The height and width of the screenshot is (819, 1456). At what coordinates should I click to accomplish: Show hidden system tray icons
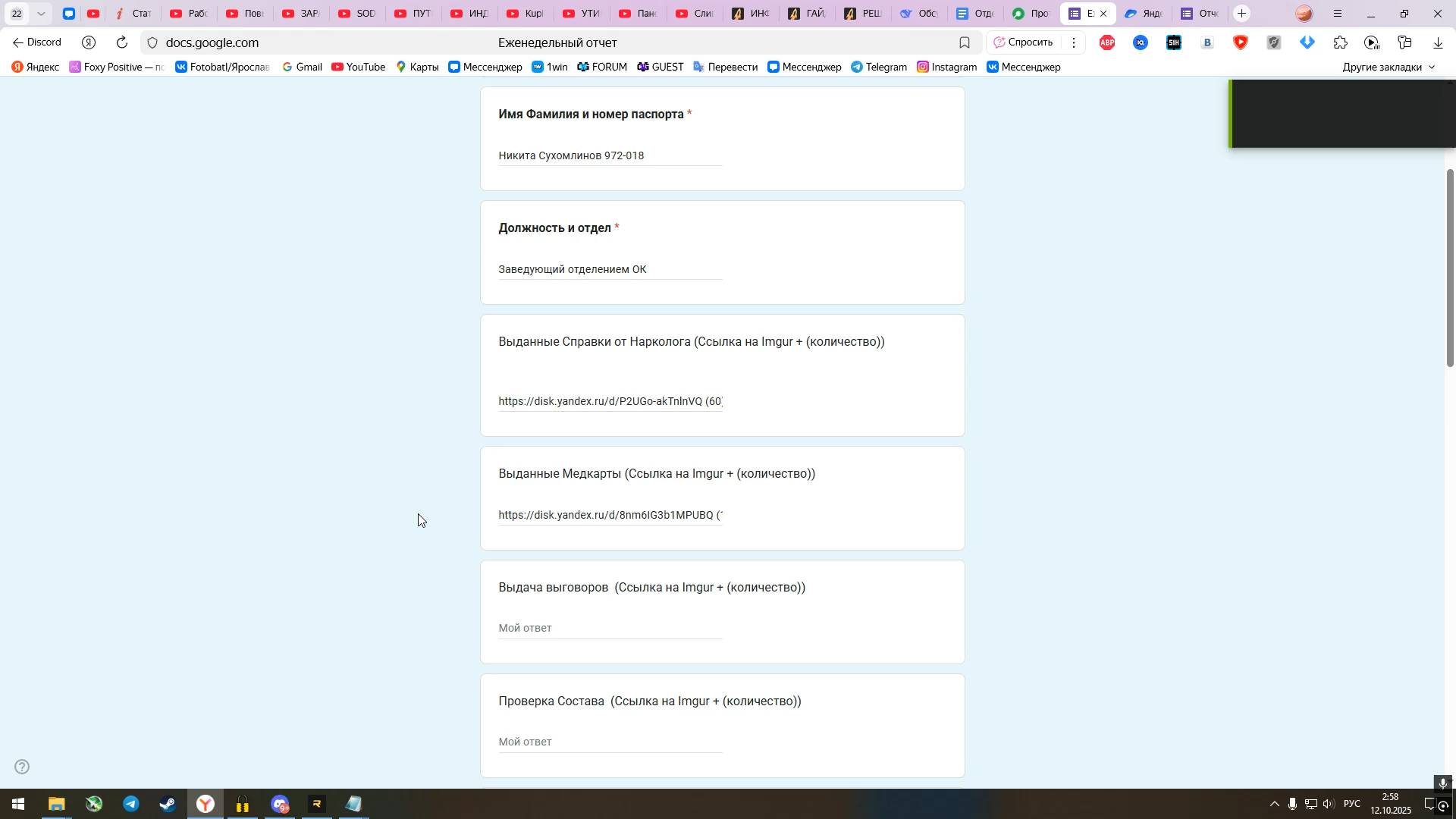click(1274, 805)
